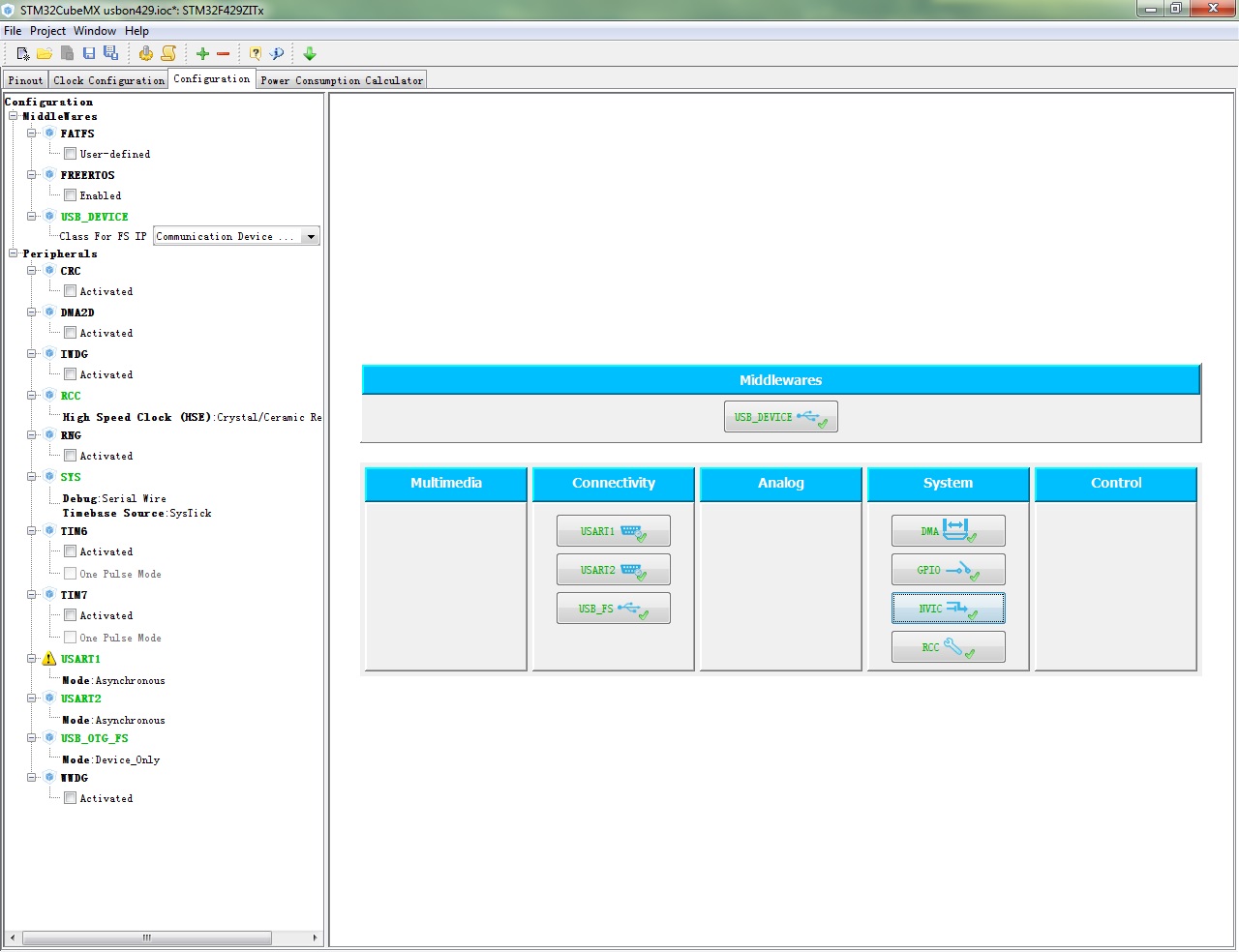Click the About info bubble icon
1239x952 pixels.
[277, 54]
